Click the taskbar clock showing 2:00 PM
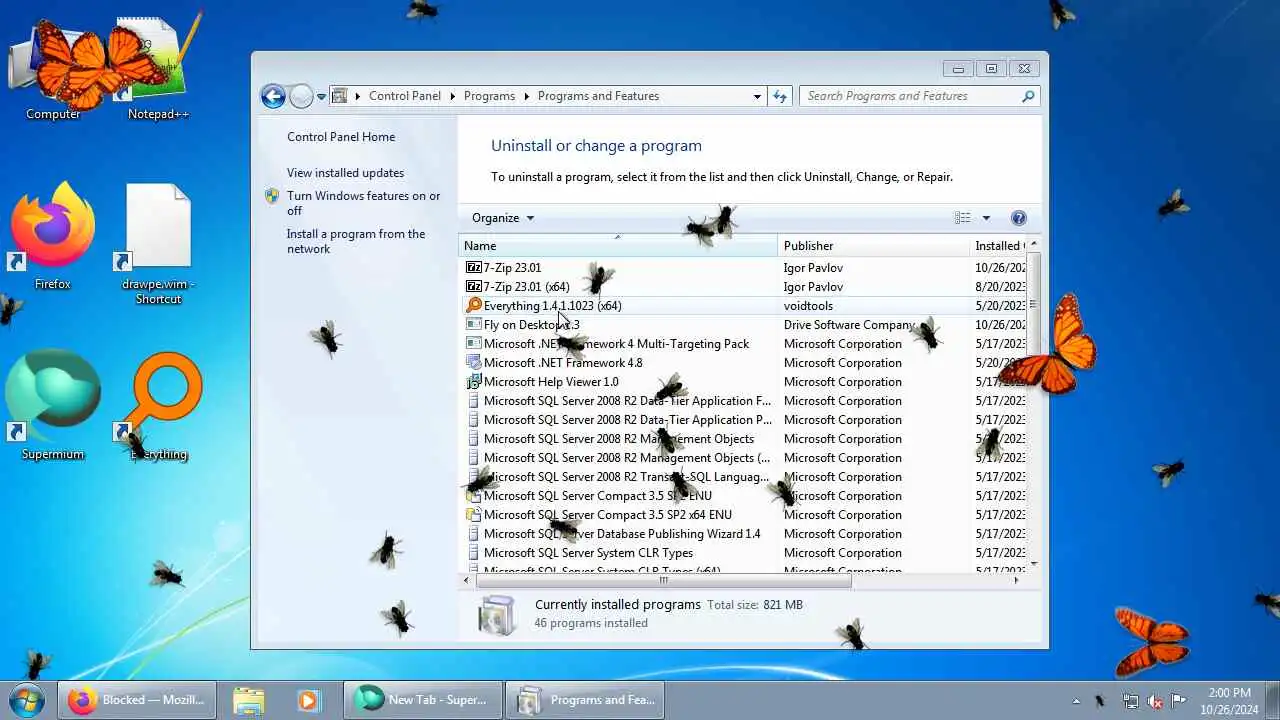The image size is (1280, 720). (1229, 700)
